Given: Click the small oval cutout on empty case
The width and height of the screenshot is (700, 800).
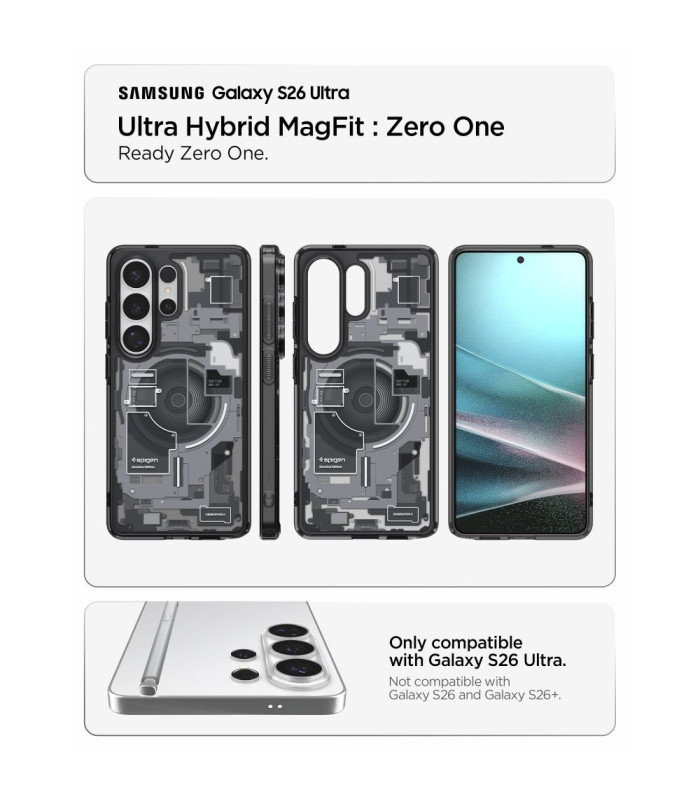Looking at the screenshot, I should [x=356, y=291].
